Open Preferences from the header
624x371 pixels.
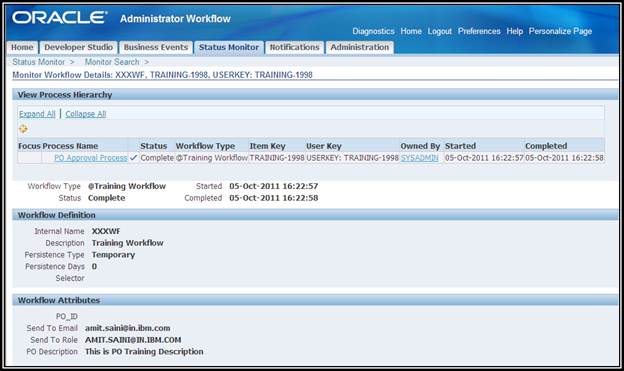(479, 31)
